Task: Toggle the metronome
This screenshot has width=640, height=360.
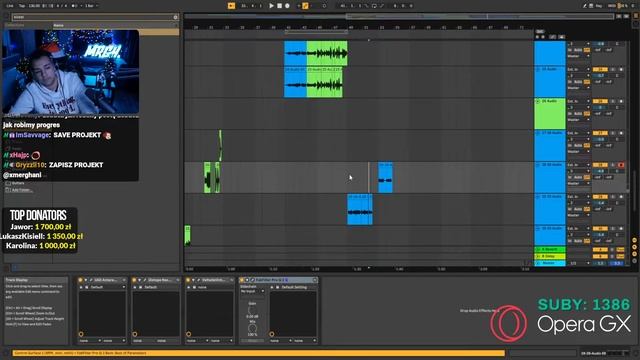Action: pyautogui.click(x=75, y=6)
